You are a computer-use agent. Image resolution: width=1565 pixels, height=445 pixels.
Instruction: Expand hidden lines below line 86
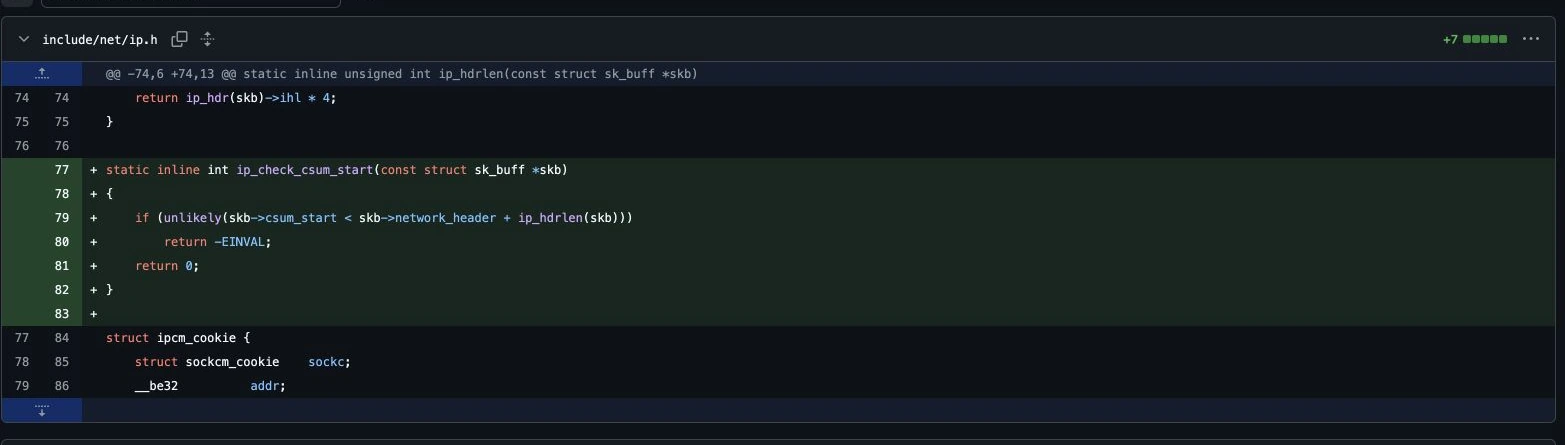click(x=42, y=410)
